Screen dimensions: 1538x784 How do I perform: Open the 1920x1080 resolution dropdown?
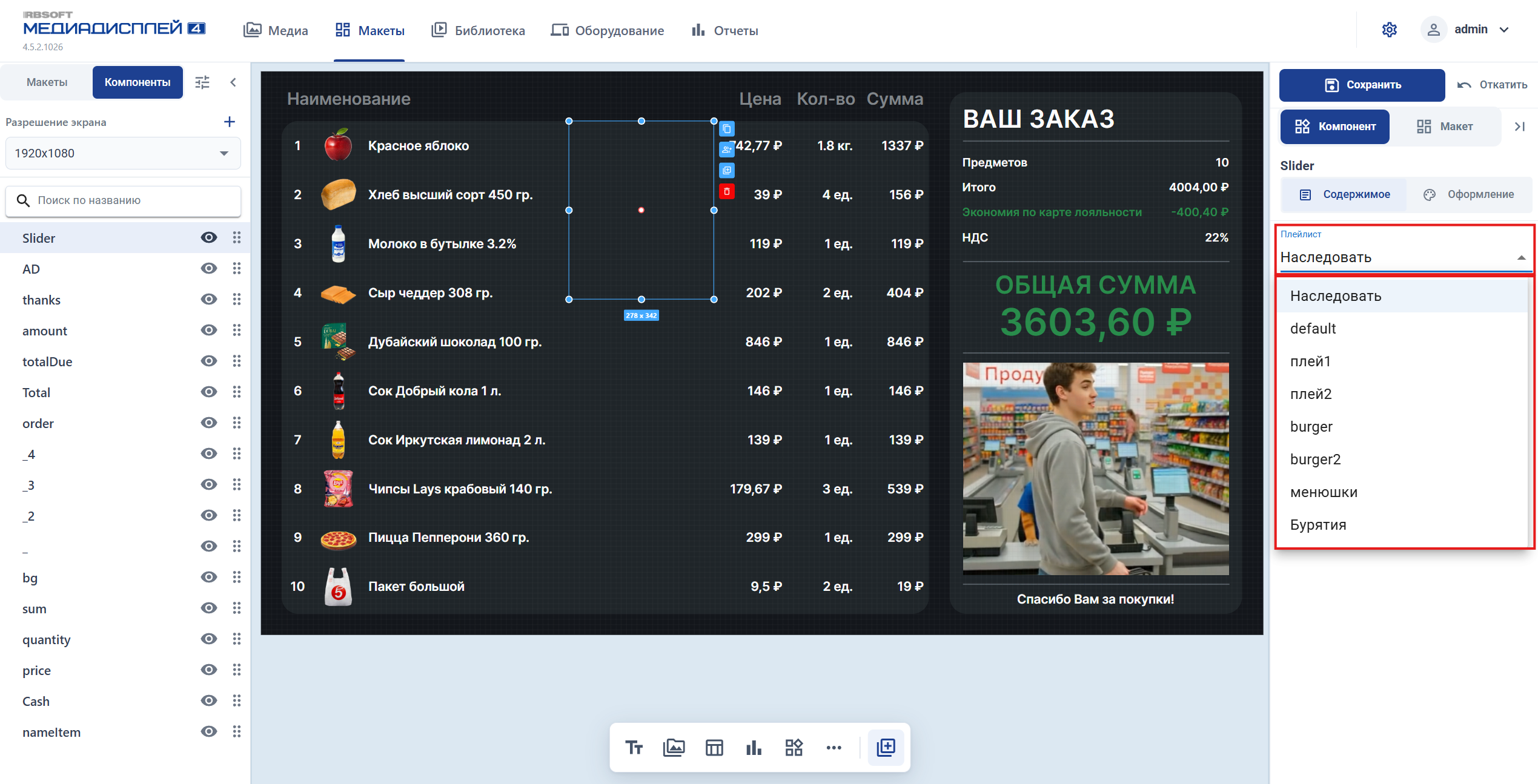click(123, 153)
